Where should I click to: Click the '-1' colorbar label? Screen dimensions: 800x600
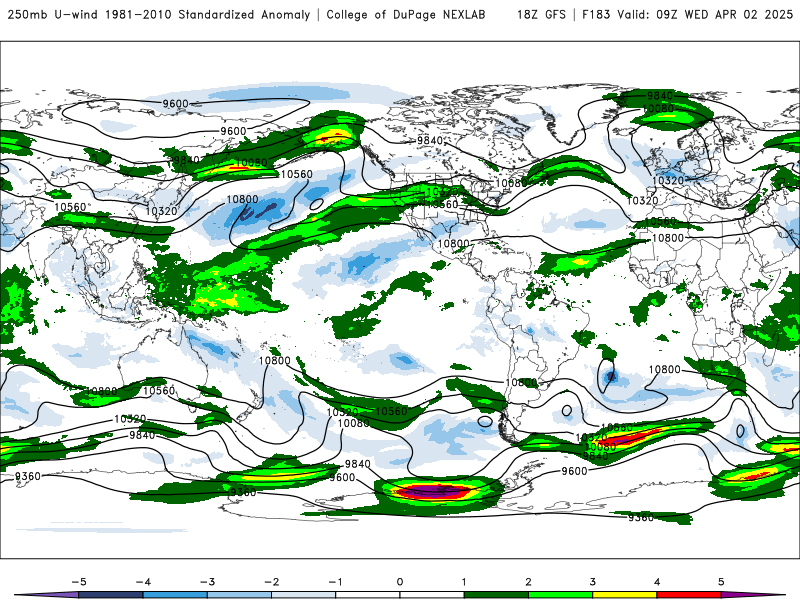(335, 582)
